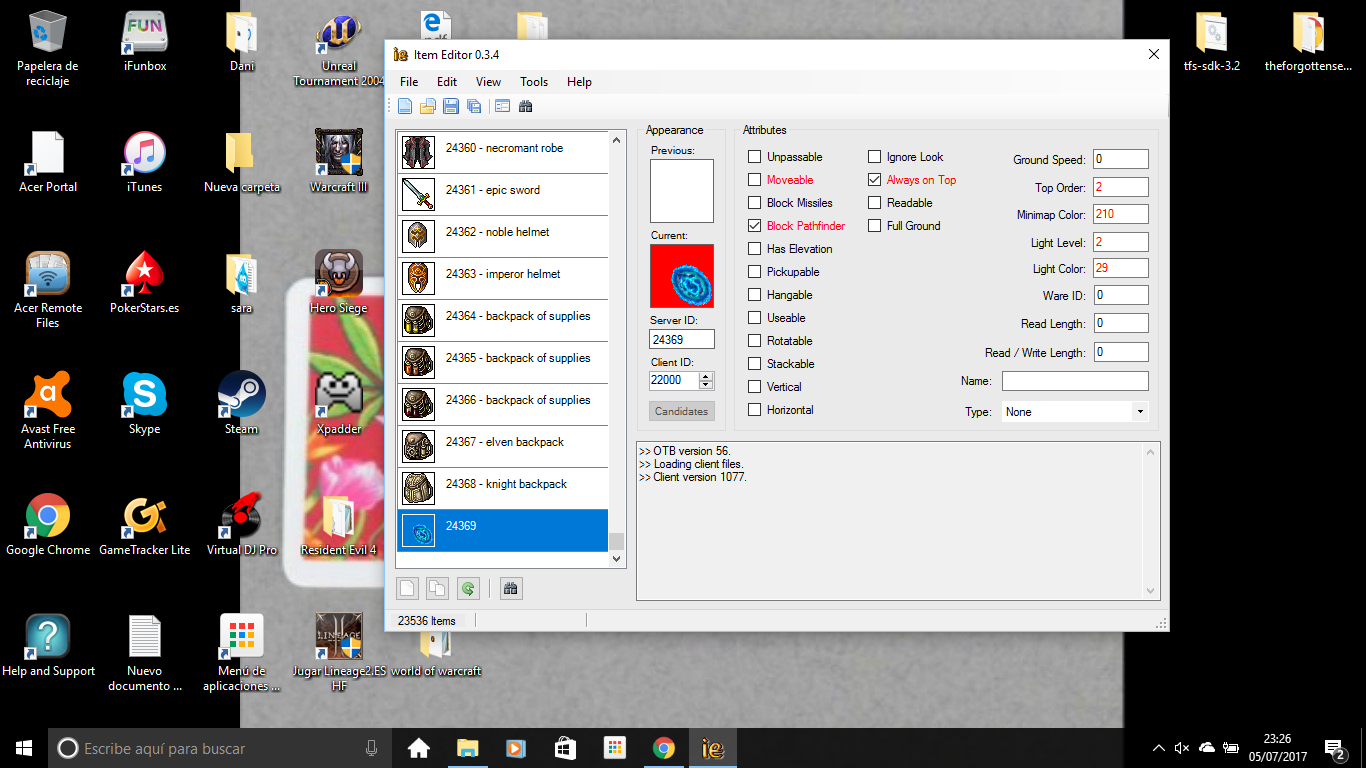Enable the Ignore Look checkbox
This screenshot has height=768, width=1366.
[x=875, y=157]
